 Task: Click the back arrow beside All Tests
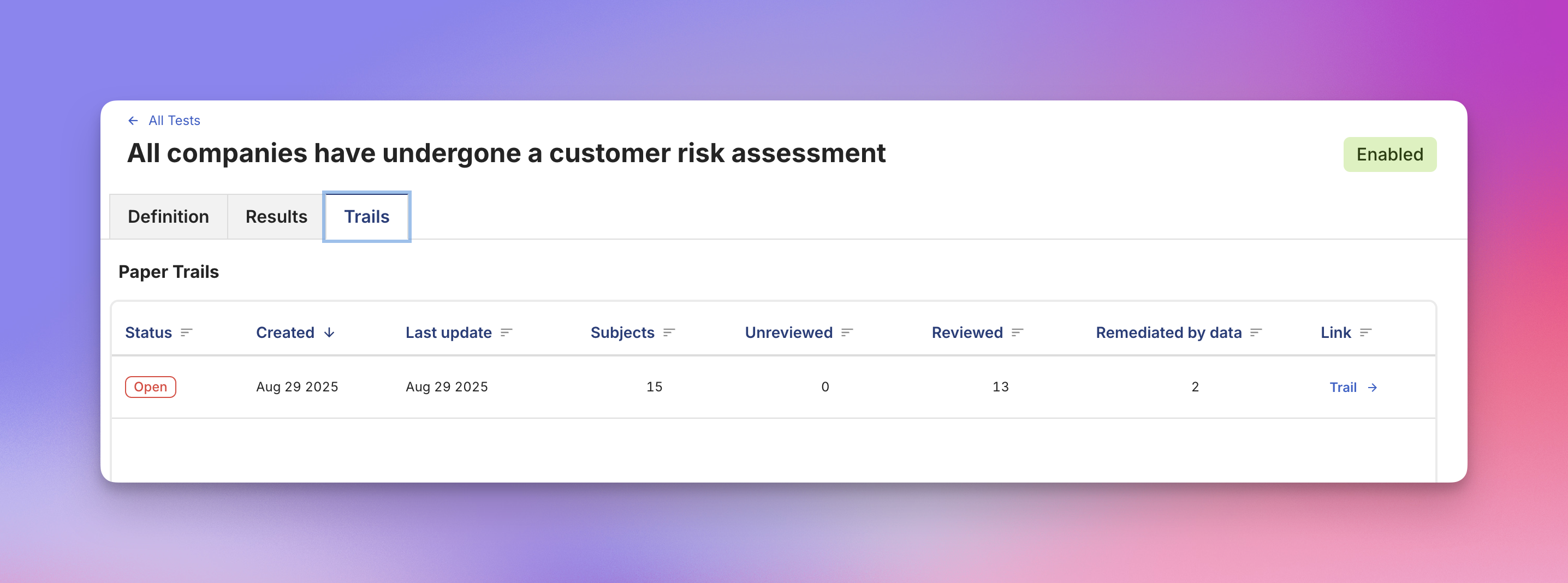(133, 121)
